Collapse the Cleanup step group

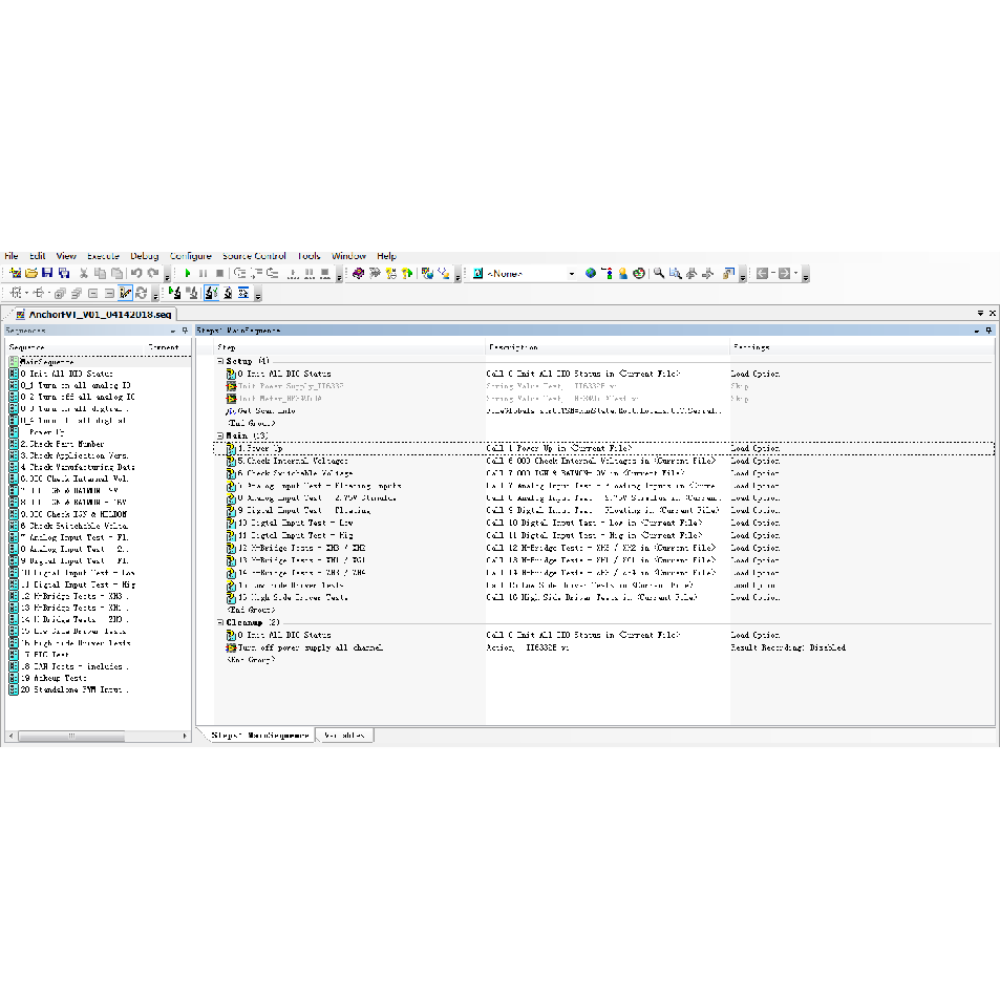(x=221, y=622)
